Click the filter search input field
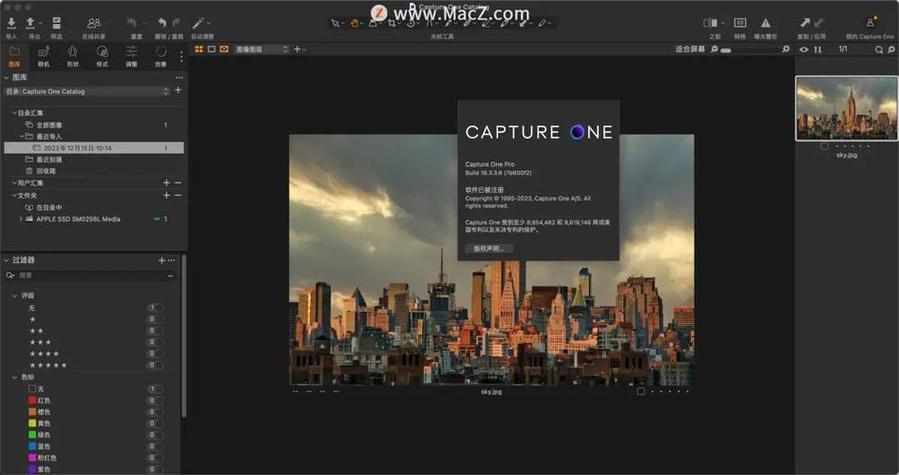This screenshot has height=475, width=899. pyautogui.click(x=90, y=276)
